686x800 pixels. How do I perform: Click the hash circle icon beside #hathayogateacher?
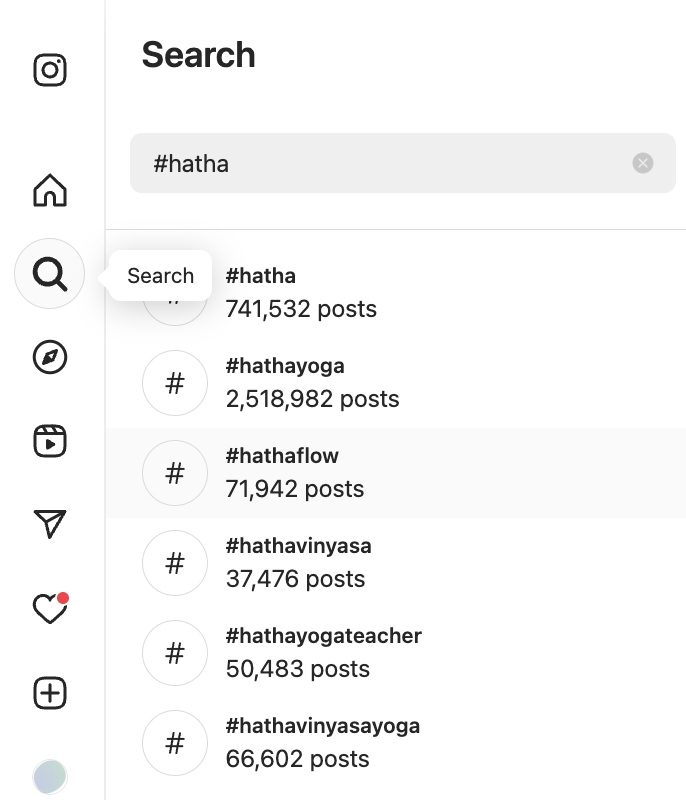175,653
